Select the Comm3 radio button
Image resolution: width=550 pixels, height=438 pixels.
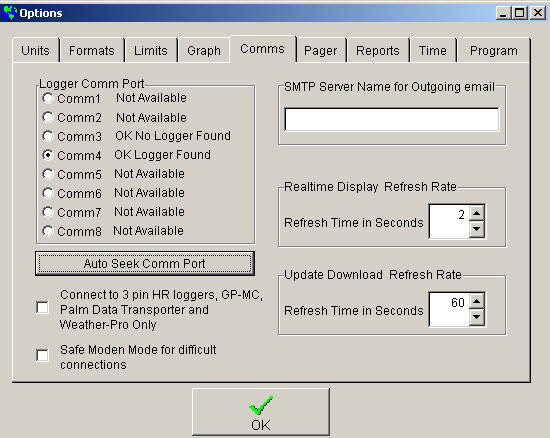pyautogui.click(x=48, y=136)
